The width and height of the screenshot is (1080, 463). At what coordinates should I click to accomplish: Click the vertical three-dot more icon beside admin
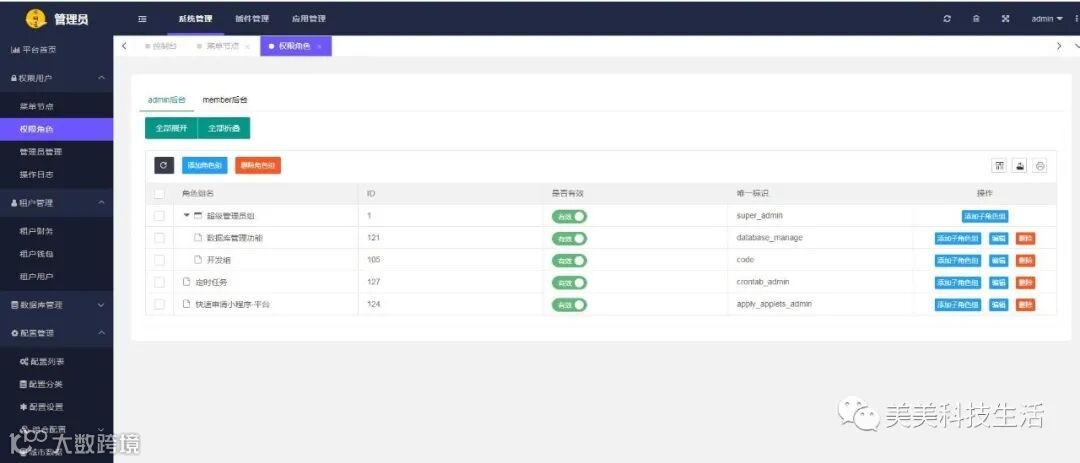(x=1077, y=19)
